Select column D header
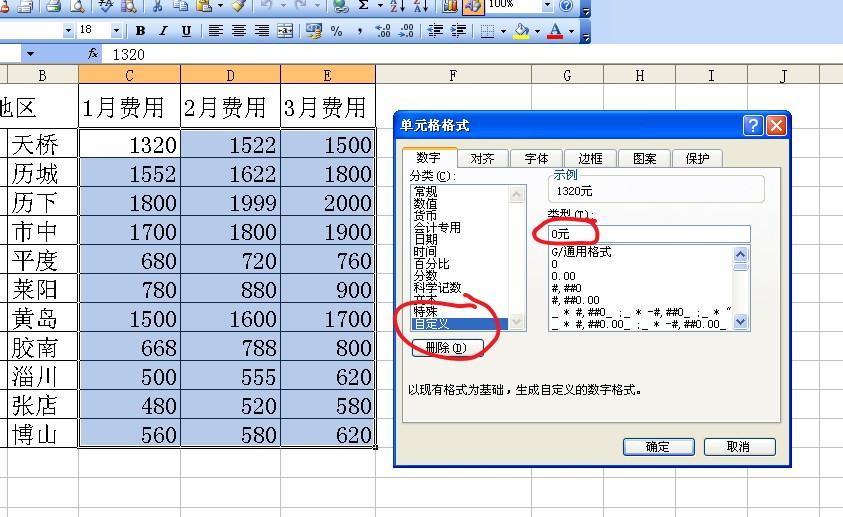The width and height of the screenshot is (843, 517). coord(230,75)
